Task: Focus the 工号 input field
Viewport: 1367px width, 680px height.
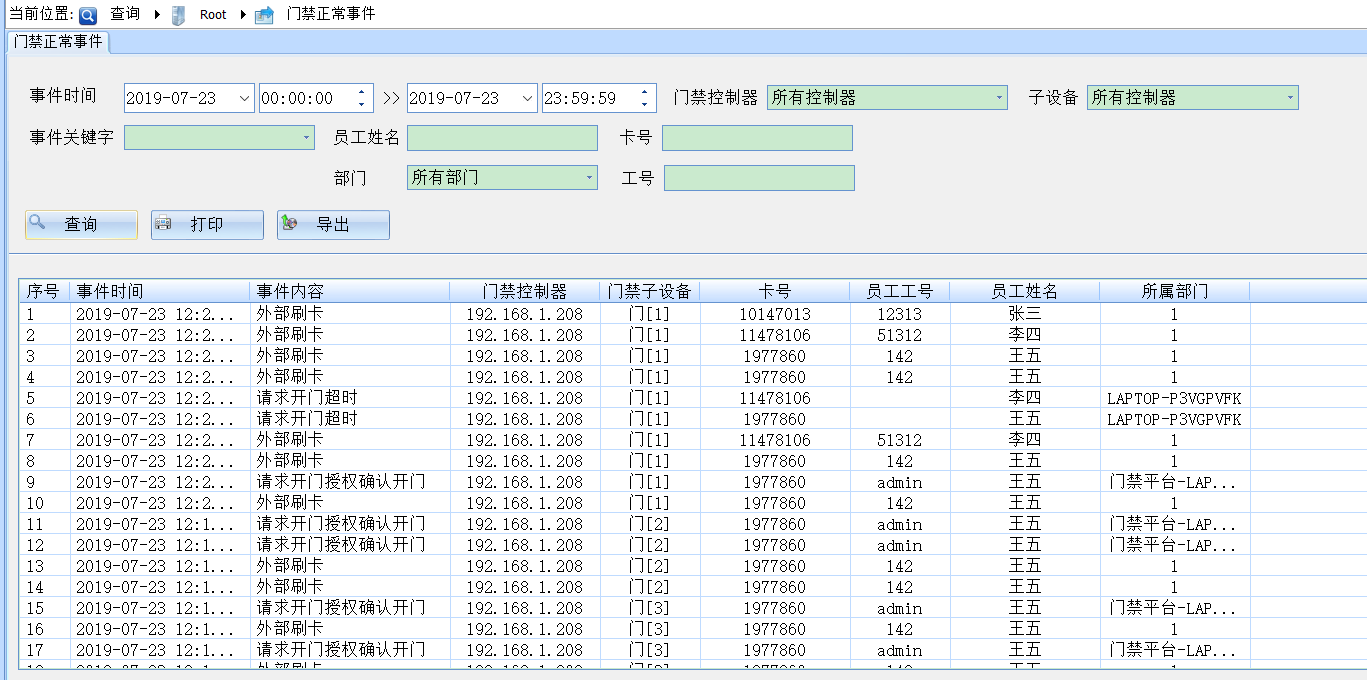Action: pos(759,178)
